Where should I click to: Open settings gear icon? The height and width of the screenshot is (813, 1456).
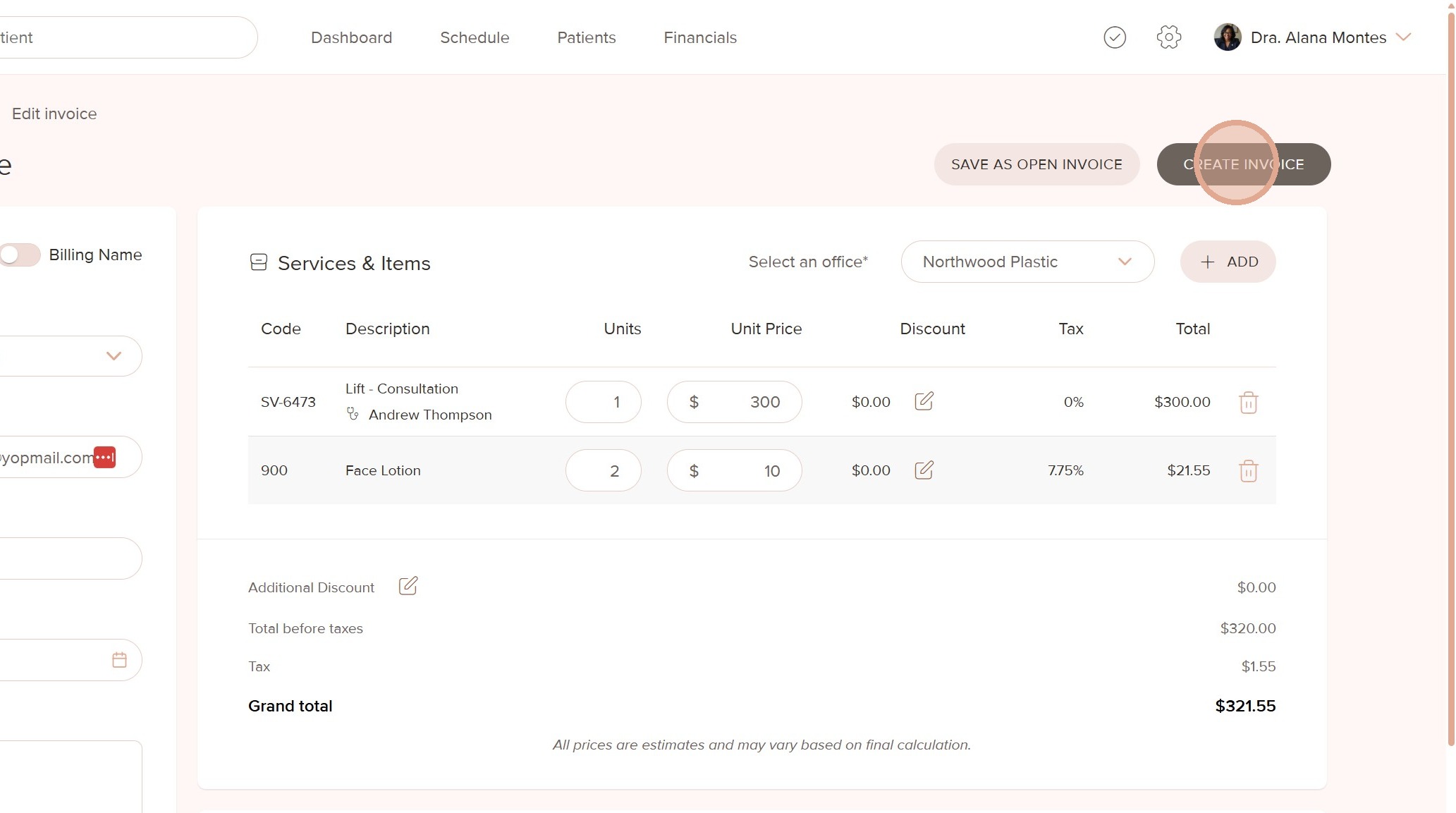click(1168, 37)
